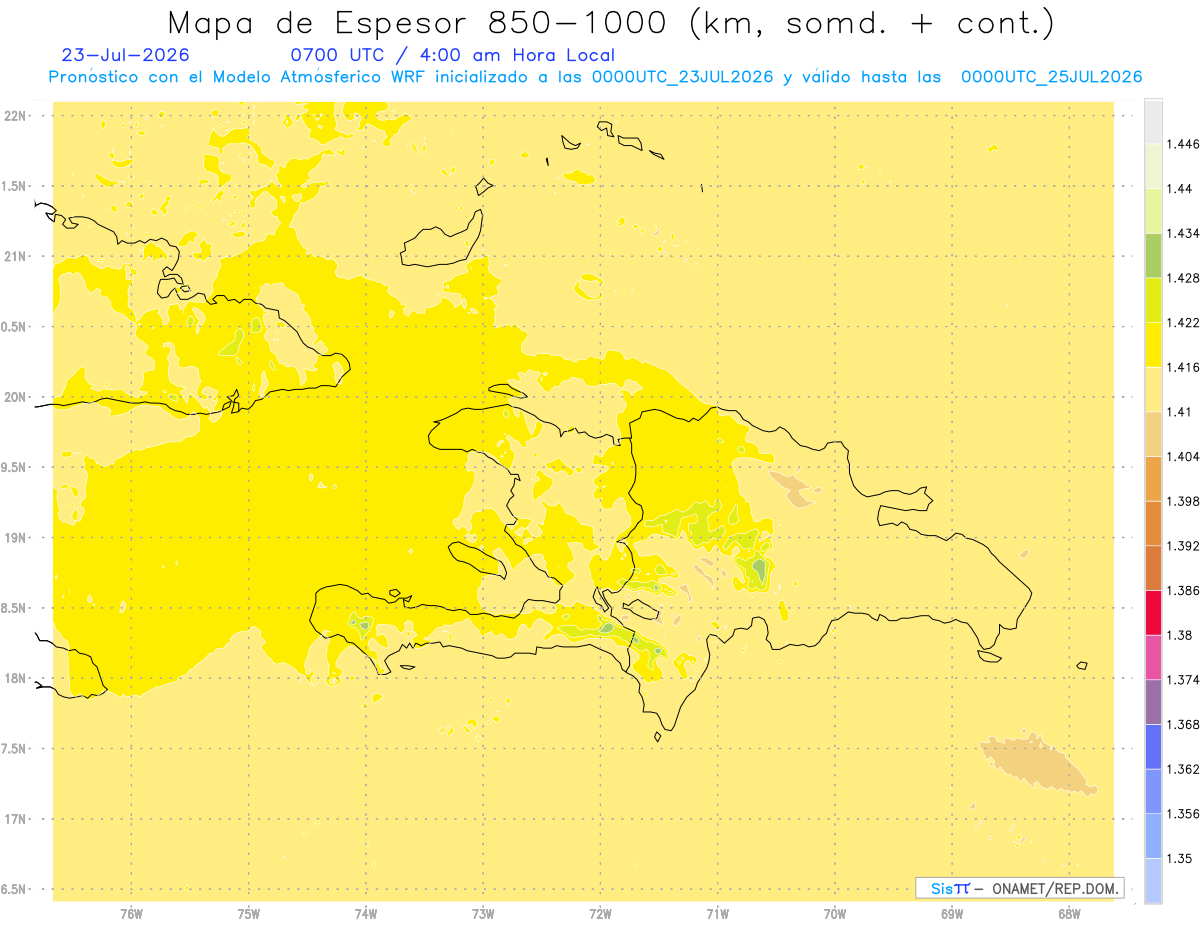Choose the purple legend swatch between 1.368 and 1.374
The width and height of the screenshot is (1200, 927).
click(1153, 702)
